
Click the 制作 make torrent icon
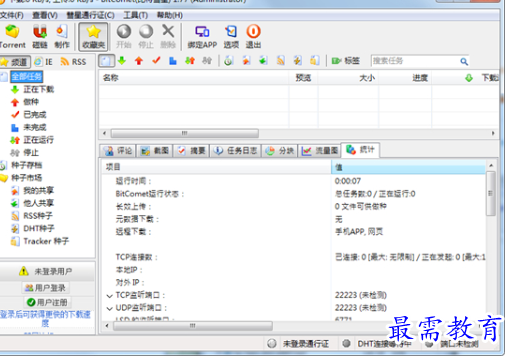pos(62,36)
